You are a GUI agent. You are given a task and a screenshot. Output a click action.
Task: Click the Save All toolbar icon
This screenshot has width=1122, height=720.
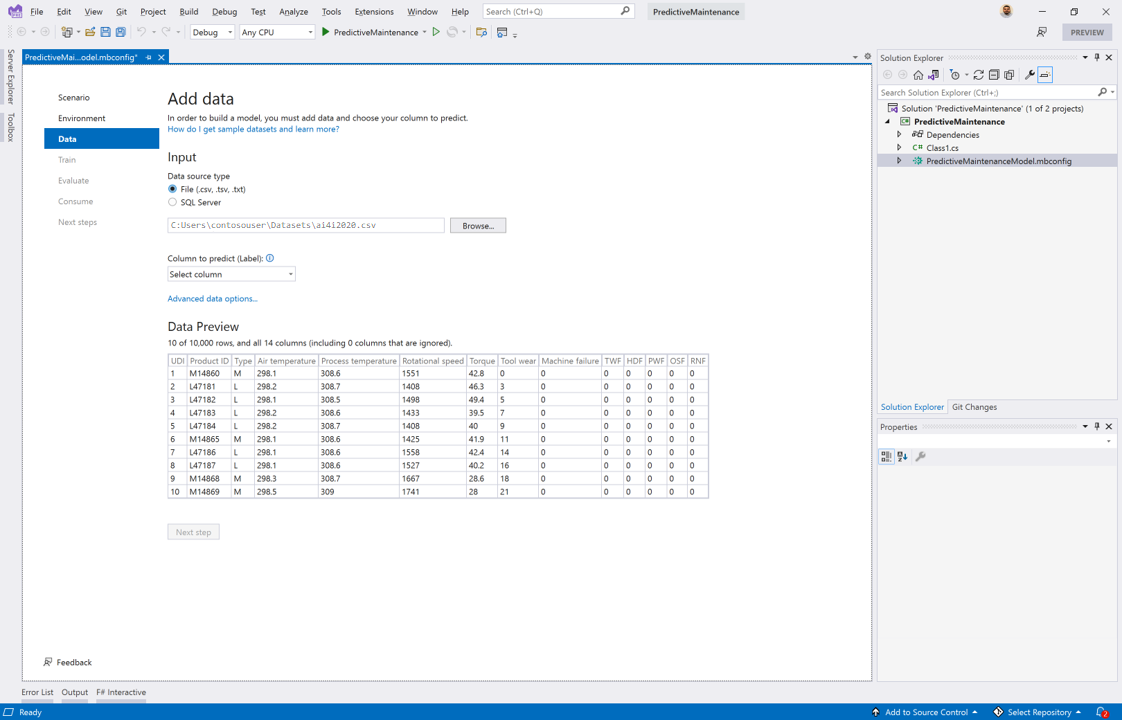pos(121,32)
